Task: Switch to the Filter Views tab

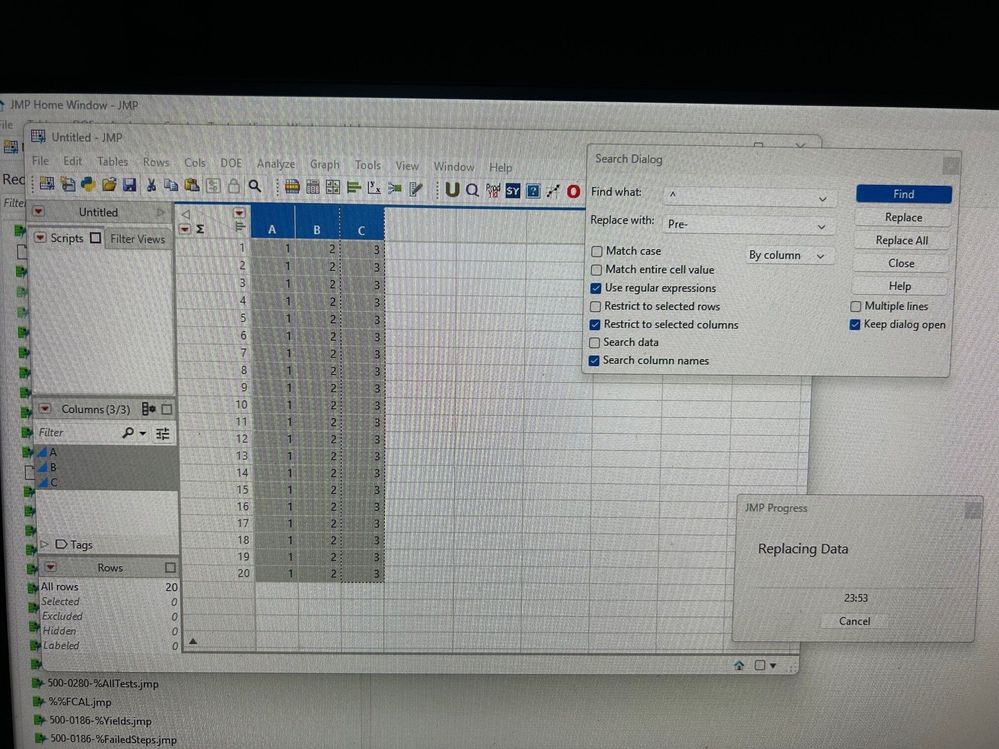Action: tap(138, 239)
